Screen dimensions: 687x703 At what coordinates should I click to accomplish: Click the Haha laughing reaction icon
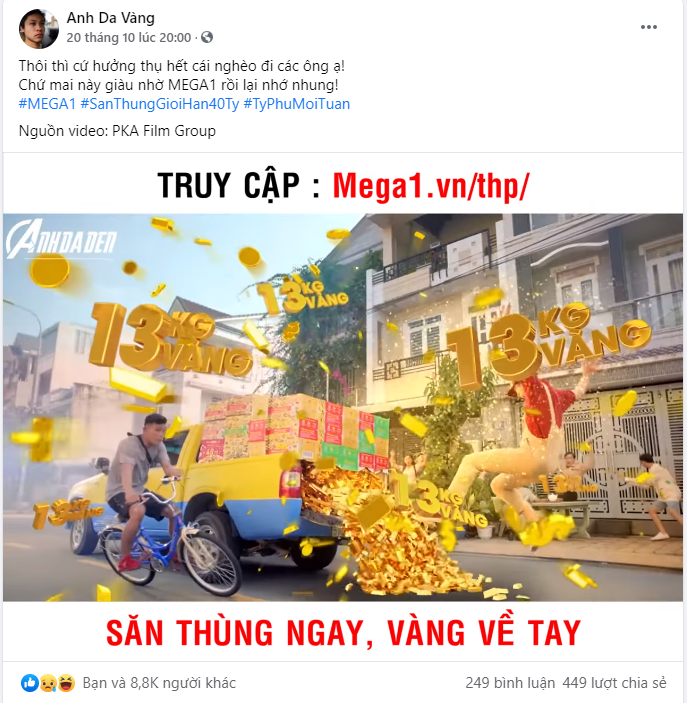[x=66, y=683]
